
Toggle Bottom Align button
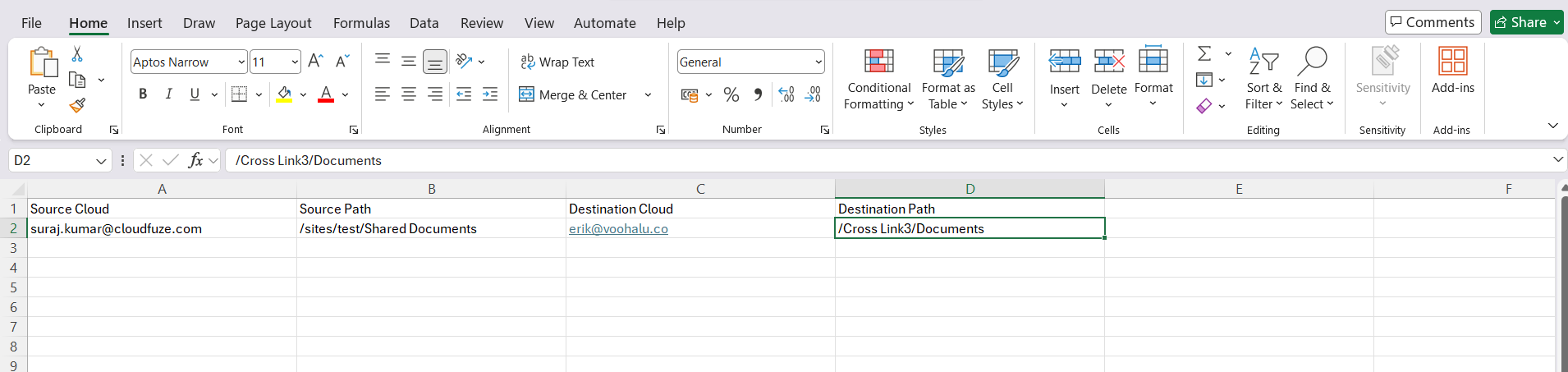coord(435,62)
